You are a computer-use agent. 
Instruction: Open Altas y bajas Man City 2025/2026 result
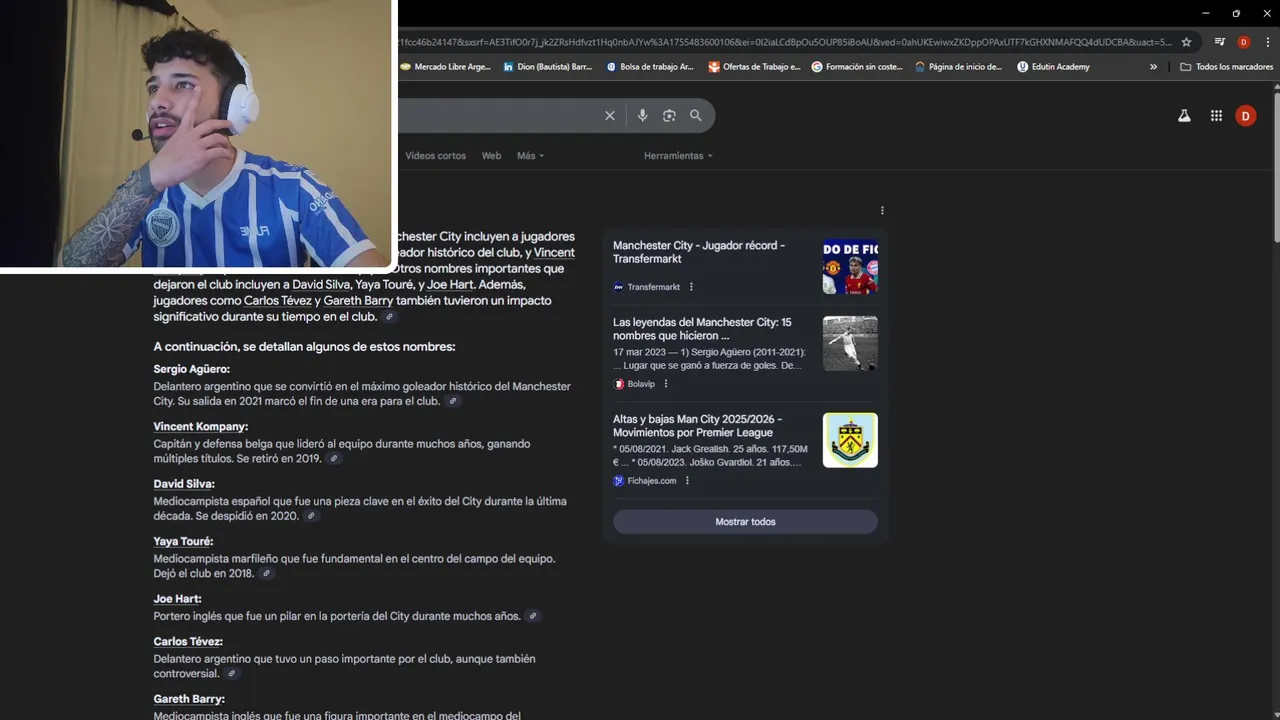point(698,426)
